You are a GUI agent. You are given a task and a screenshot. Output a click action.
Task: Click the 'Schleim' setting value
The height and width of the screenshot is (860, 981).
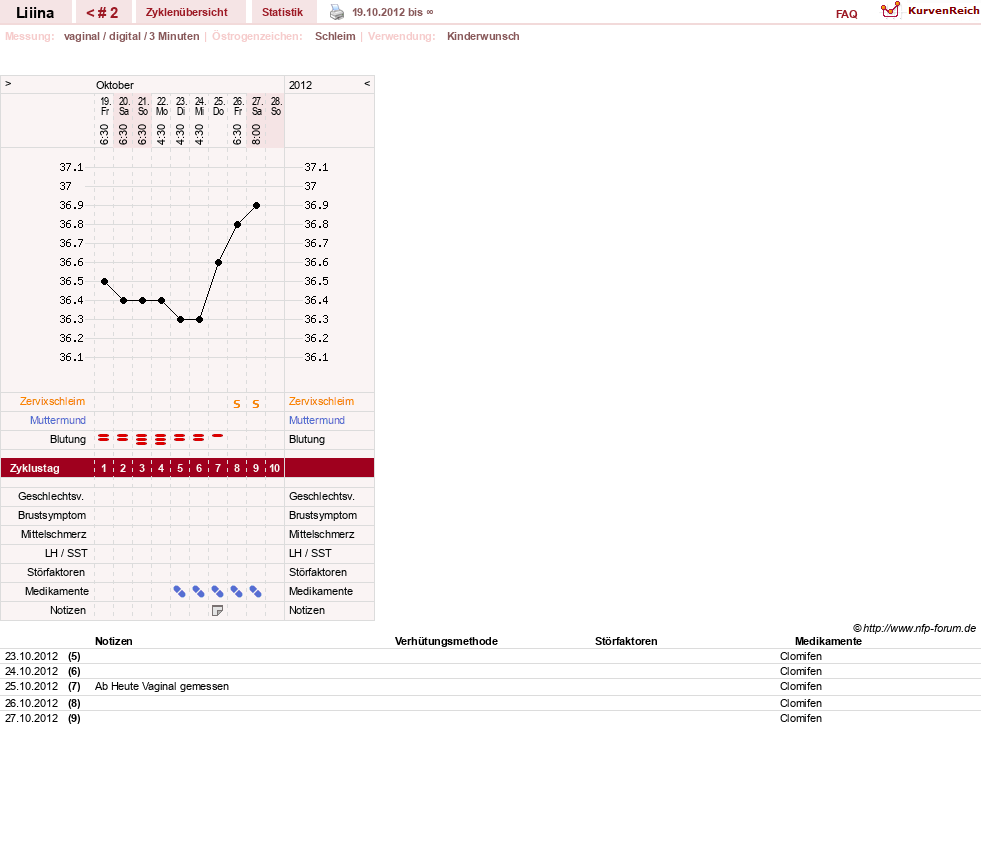pos(335,36)
